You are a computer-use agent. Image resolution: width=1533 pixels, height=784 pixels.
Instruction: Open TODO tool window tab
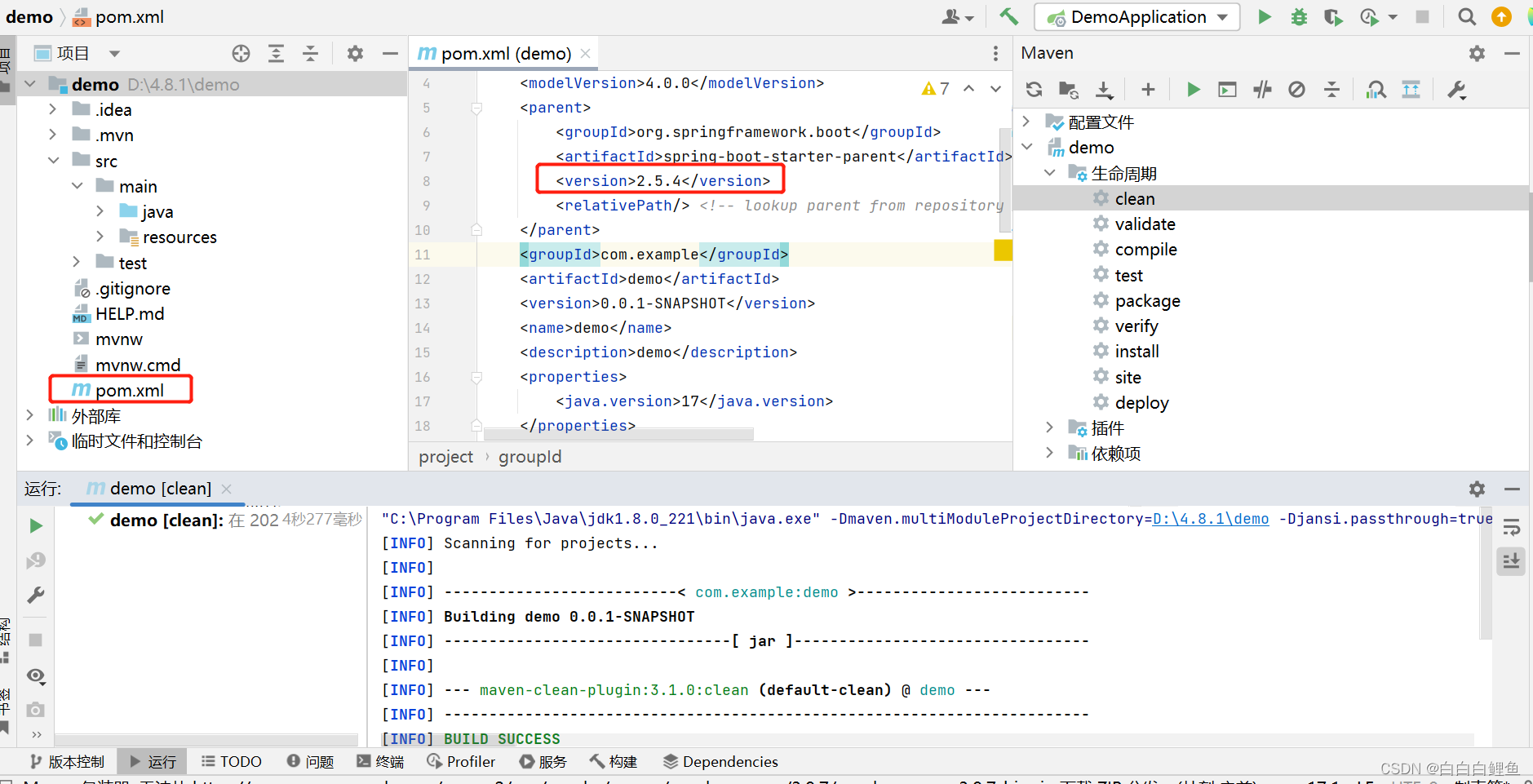click(x=232, y=761)
